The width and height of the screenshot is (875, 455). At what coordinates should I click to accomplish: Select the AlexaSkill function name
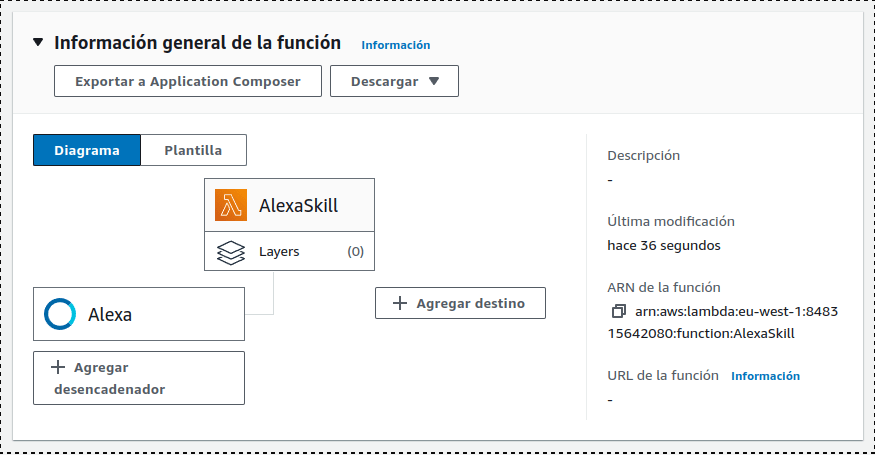(299, 205)
